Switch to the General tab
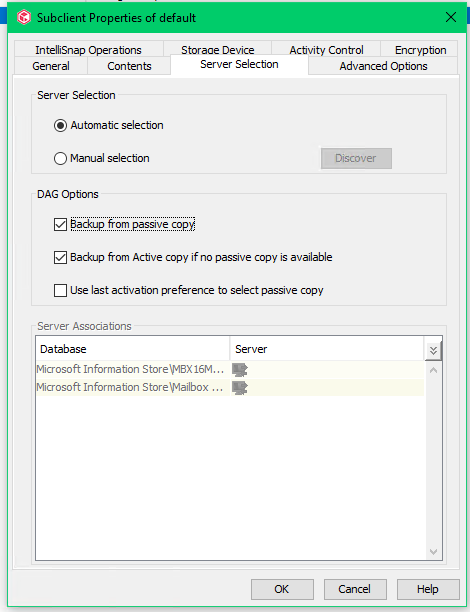This screenshot has height=612, width=470. pos(51,66)
